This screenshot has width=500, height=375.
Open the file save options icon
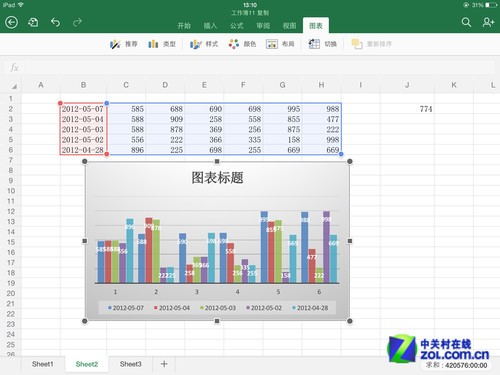(33, 23)
